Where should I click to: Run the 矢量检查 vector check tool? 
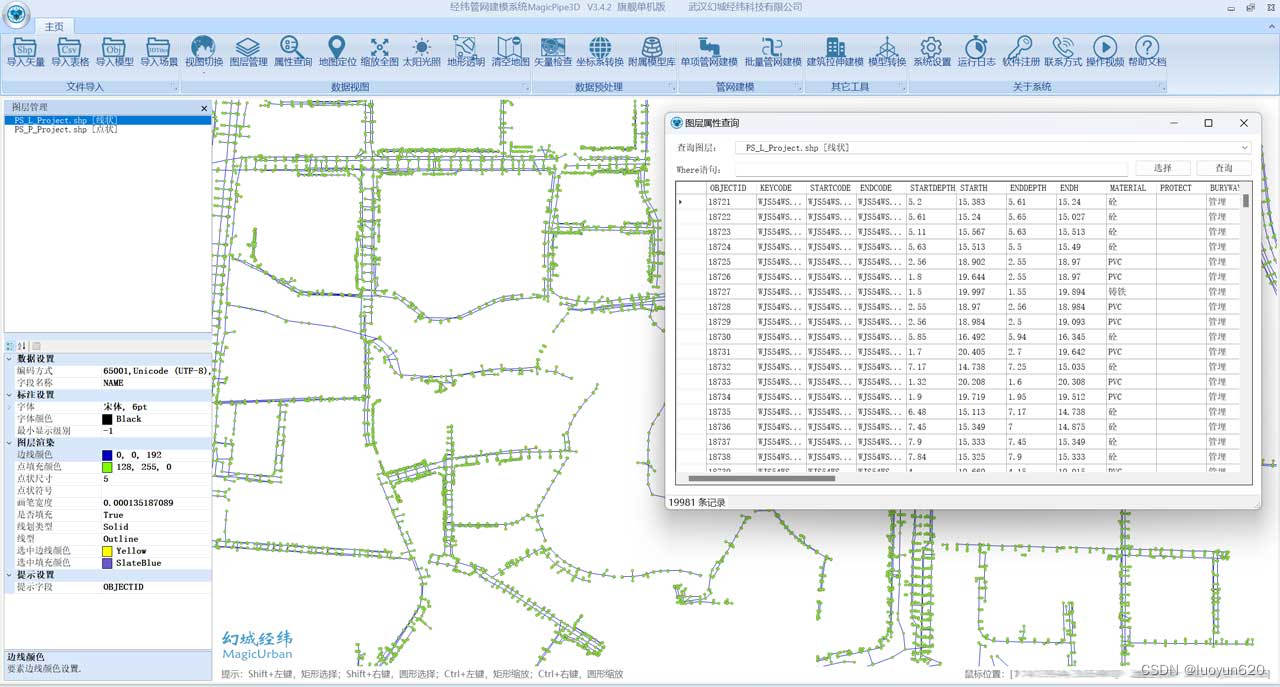[x=553, y=52]
